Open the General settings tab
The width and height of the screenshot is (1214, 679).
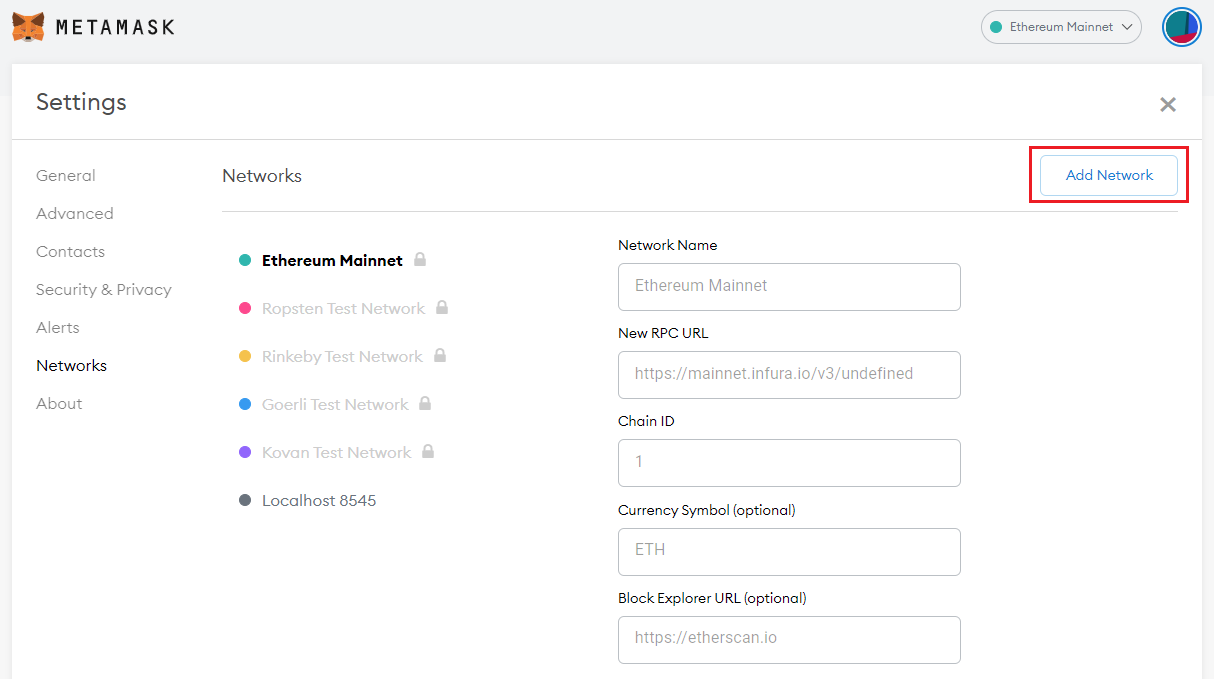click(66, 176)
